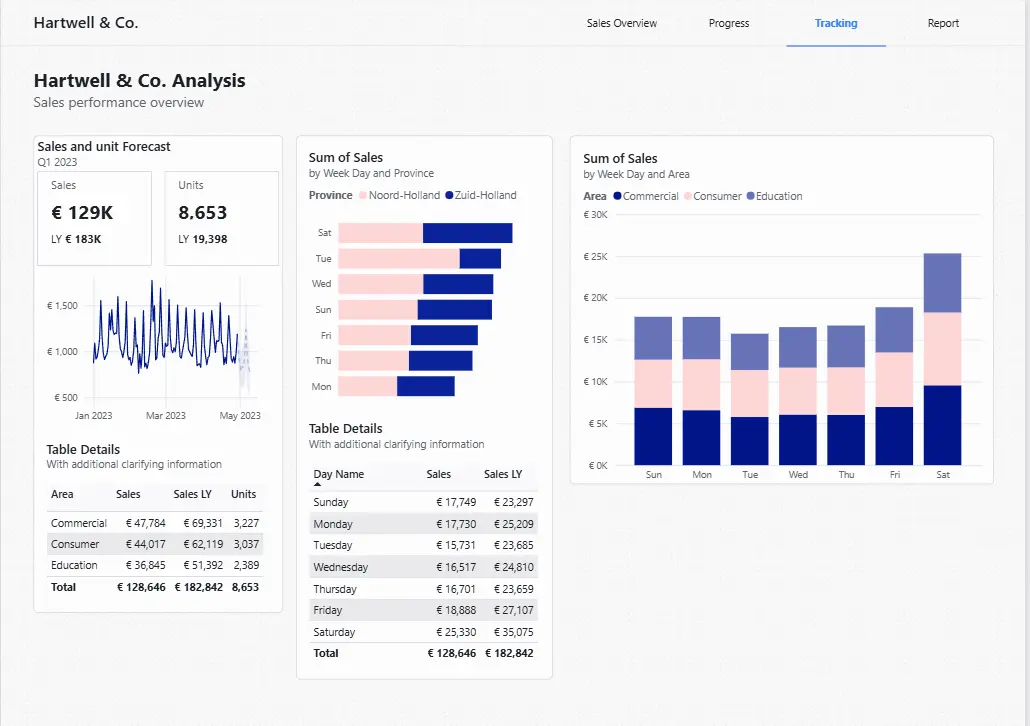Screen dimensions: 1030x726
Task: Click Sunday's Commercial segment in stacked chart
Action: pyautogui.click(x=653, y=436)
